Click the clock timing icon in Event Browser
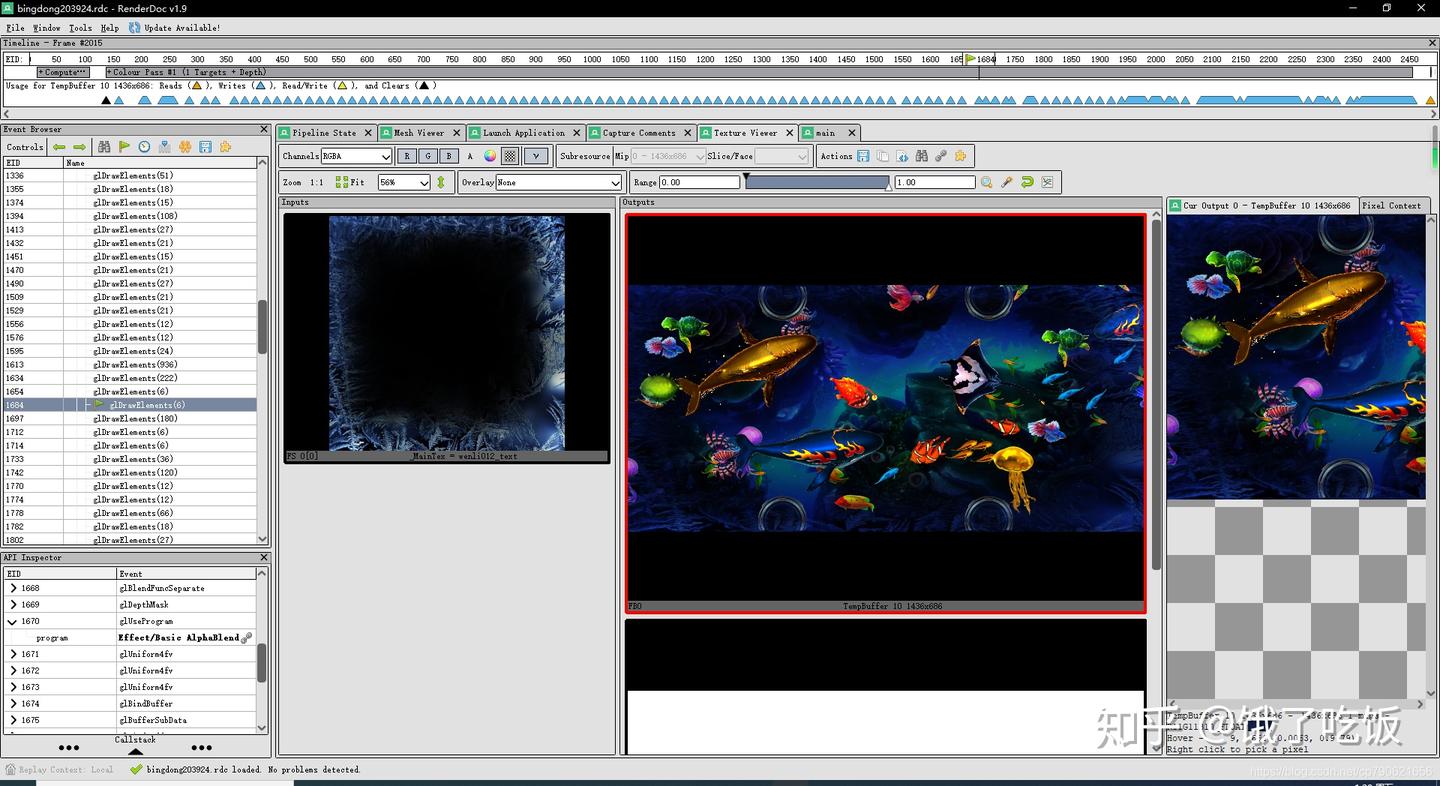 pyautogui.click(x=144, y=147)
